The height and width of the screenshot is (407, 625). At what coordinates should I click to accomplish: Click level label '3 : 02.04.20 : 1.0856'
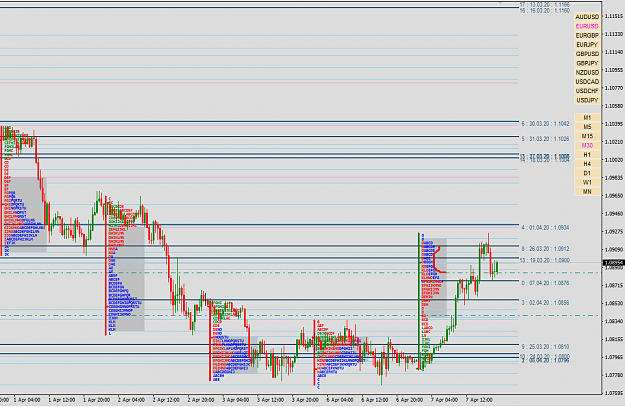[545, 303]
